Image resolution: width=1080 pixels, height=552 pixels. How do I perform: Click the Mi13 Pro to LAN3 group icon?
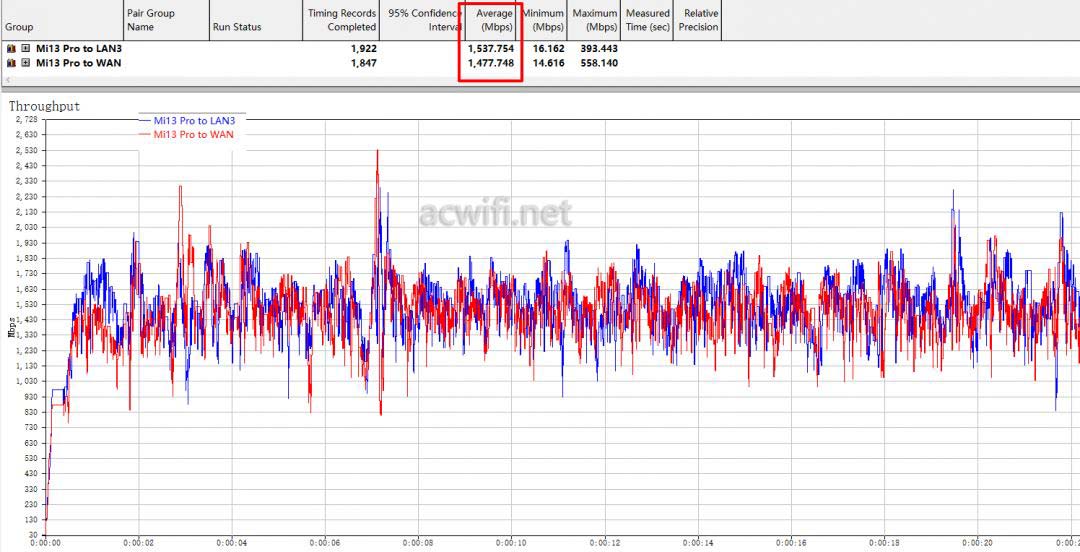click(x=10, y=48)
